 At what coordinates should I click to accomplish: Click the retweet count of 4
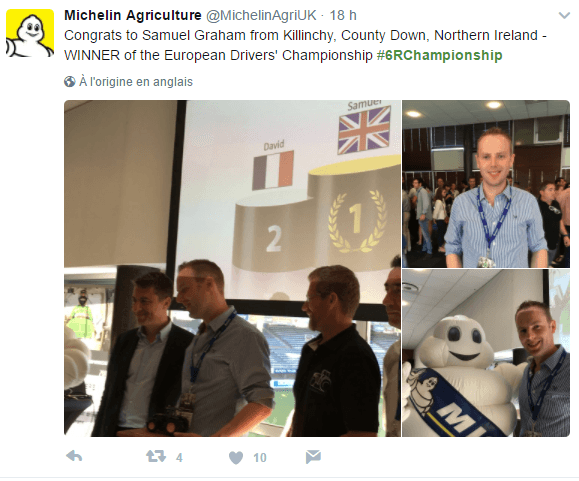click(179, 458)
